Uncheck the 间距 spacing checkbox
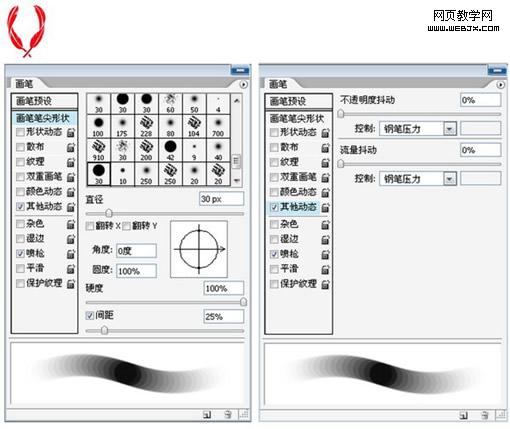The width and height of the screenshot is (510, 429). [x=90, y=315]
